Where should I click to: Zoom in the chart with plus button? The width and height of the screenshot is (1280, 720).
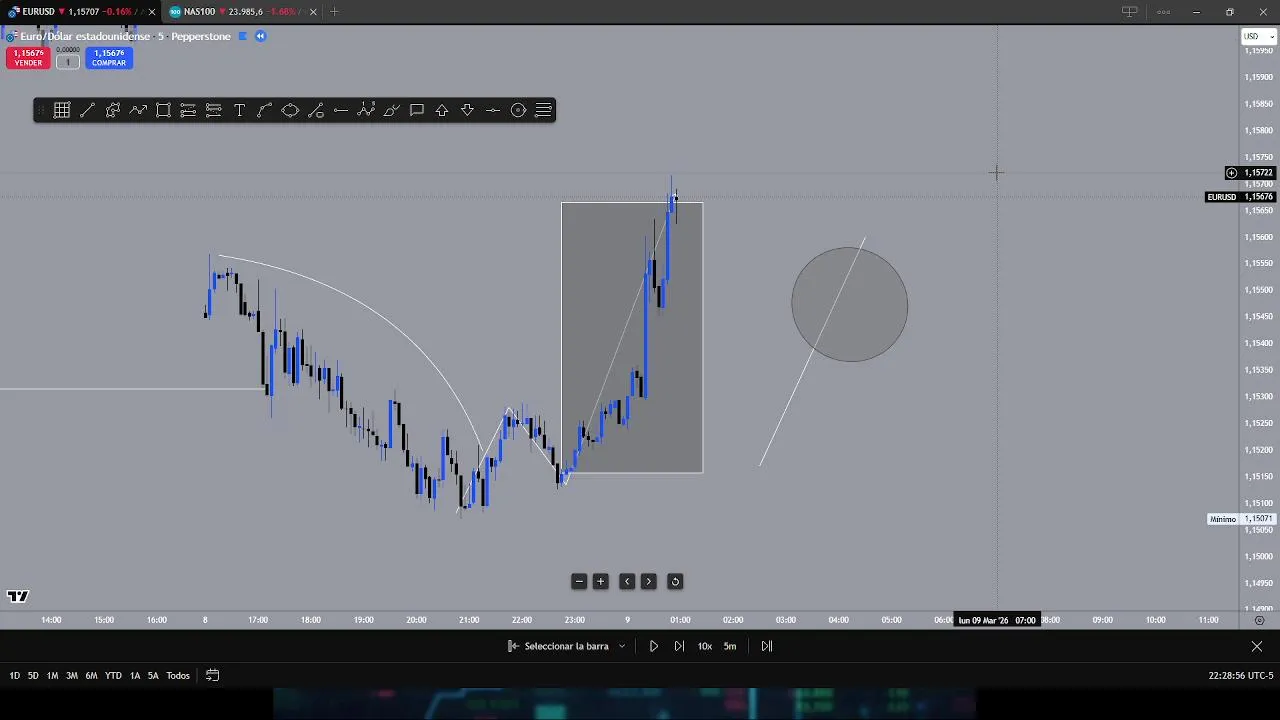click(601, 581)
